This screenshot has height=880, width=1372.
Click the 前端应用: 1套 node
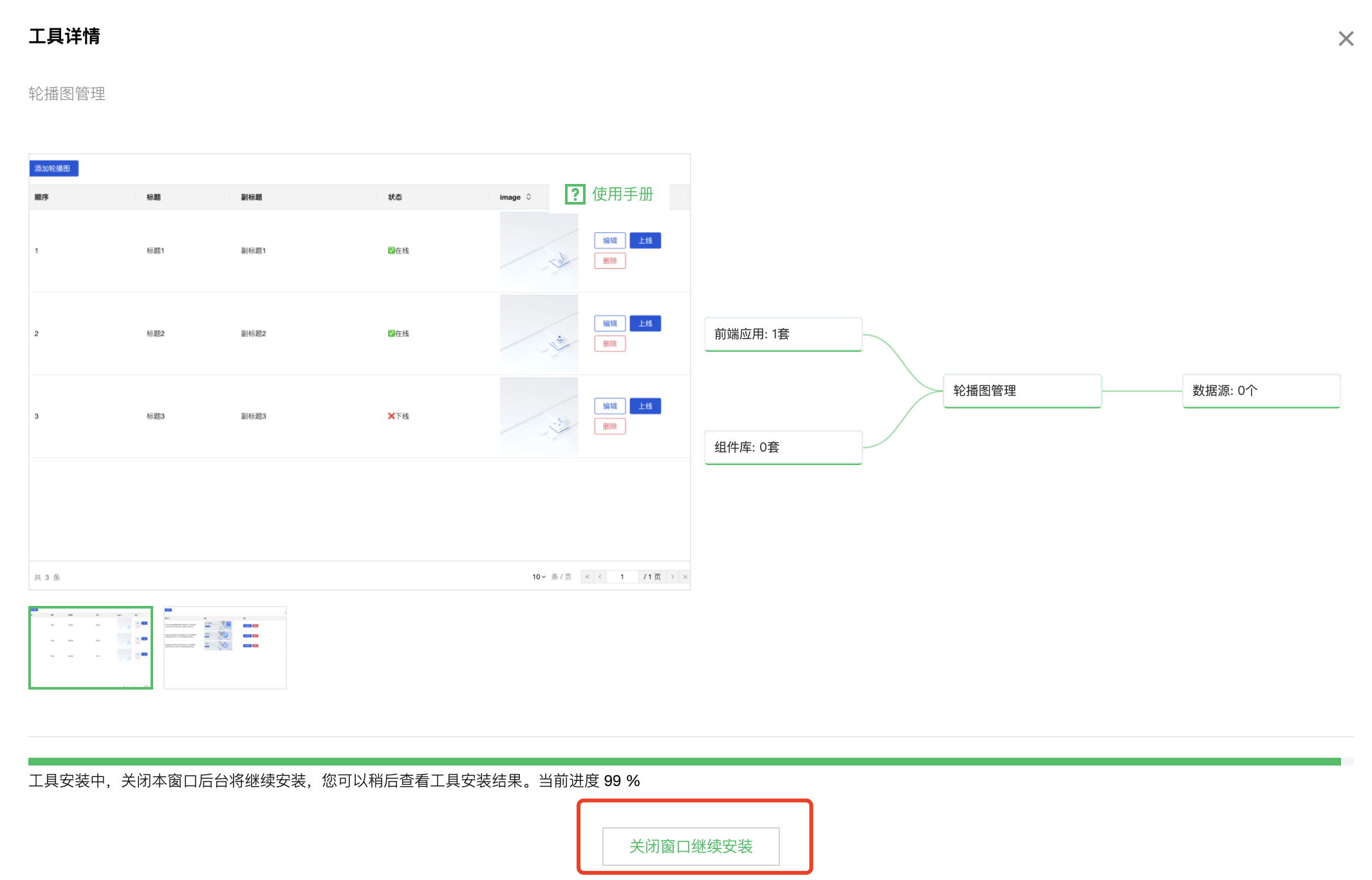point(783,334)
